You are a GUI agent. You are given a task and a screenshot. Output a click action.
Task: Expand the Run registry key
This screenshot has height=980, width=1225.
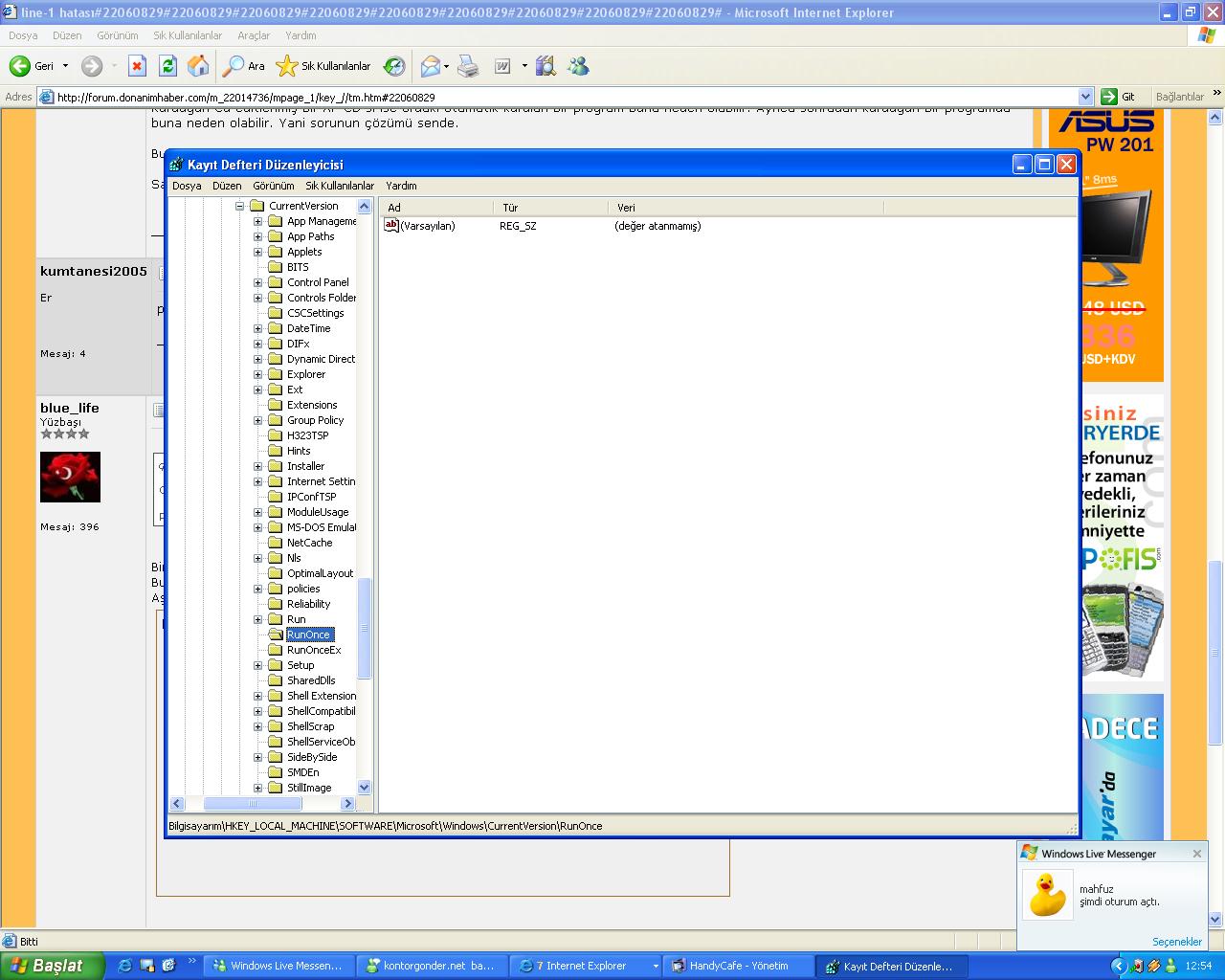click(x=257, y=619)
